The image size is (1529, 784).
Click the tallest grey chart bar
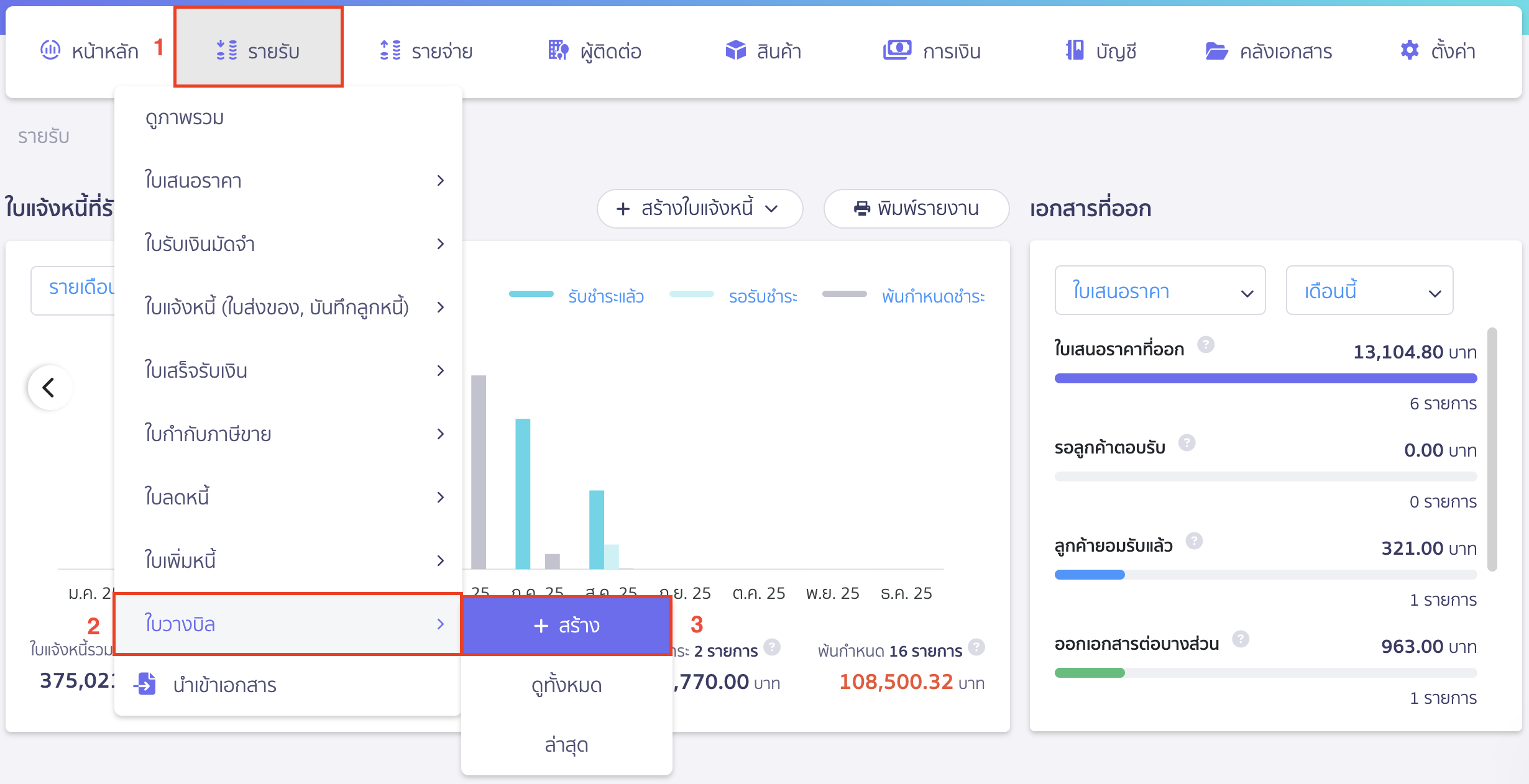point(479,472)
